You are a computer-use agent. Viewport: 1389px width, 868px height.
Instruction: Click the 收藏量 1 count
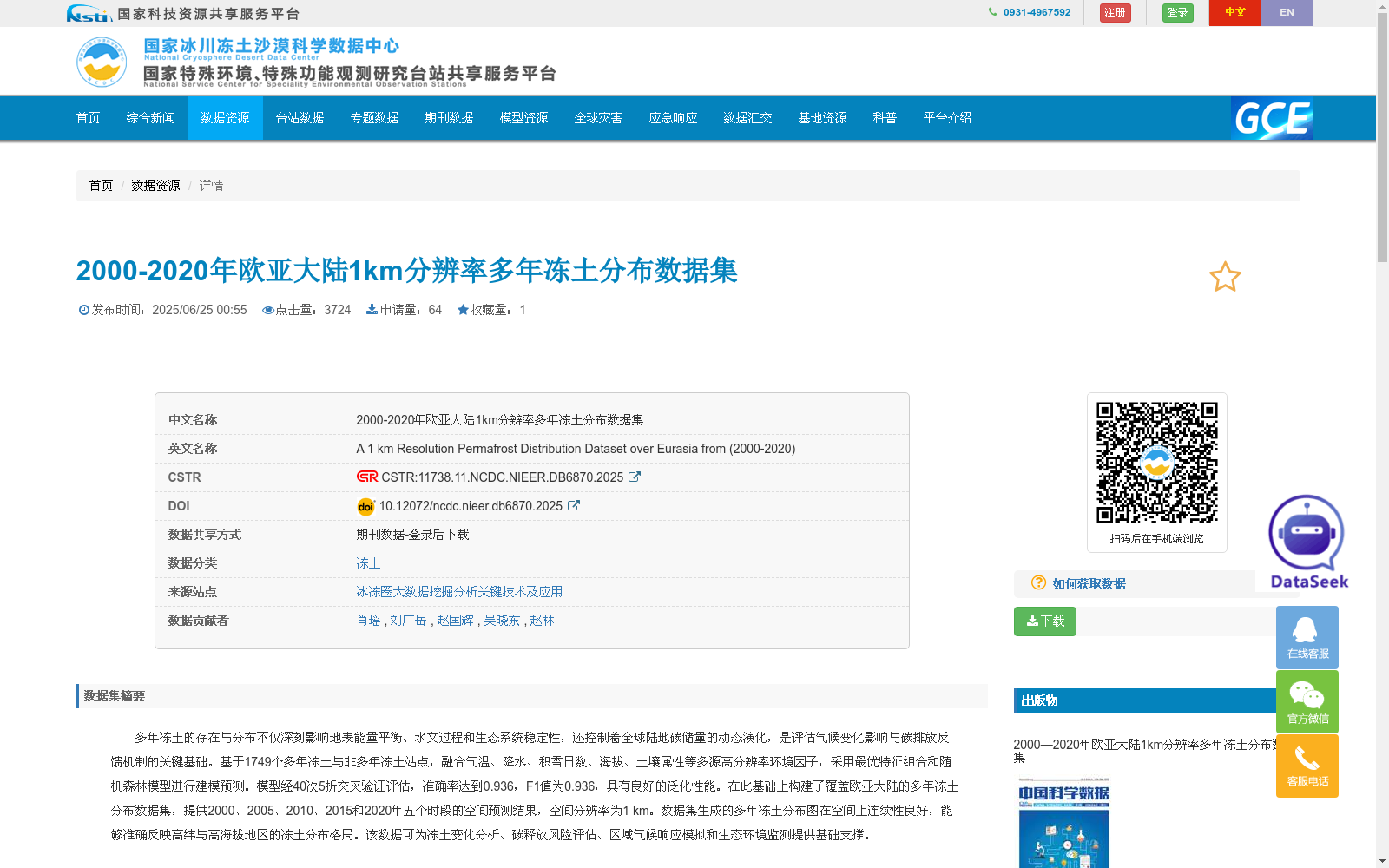pos(491,310)
